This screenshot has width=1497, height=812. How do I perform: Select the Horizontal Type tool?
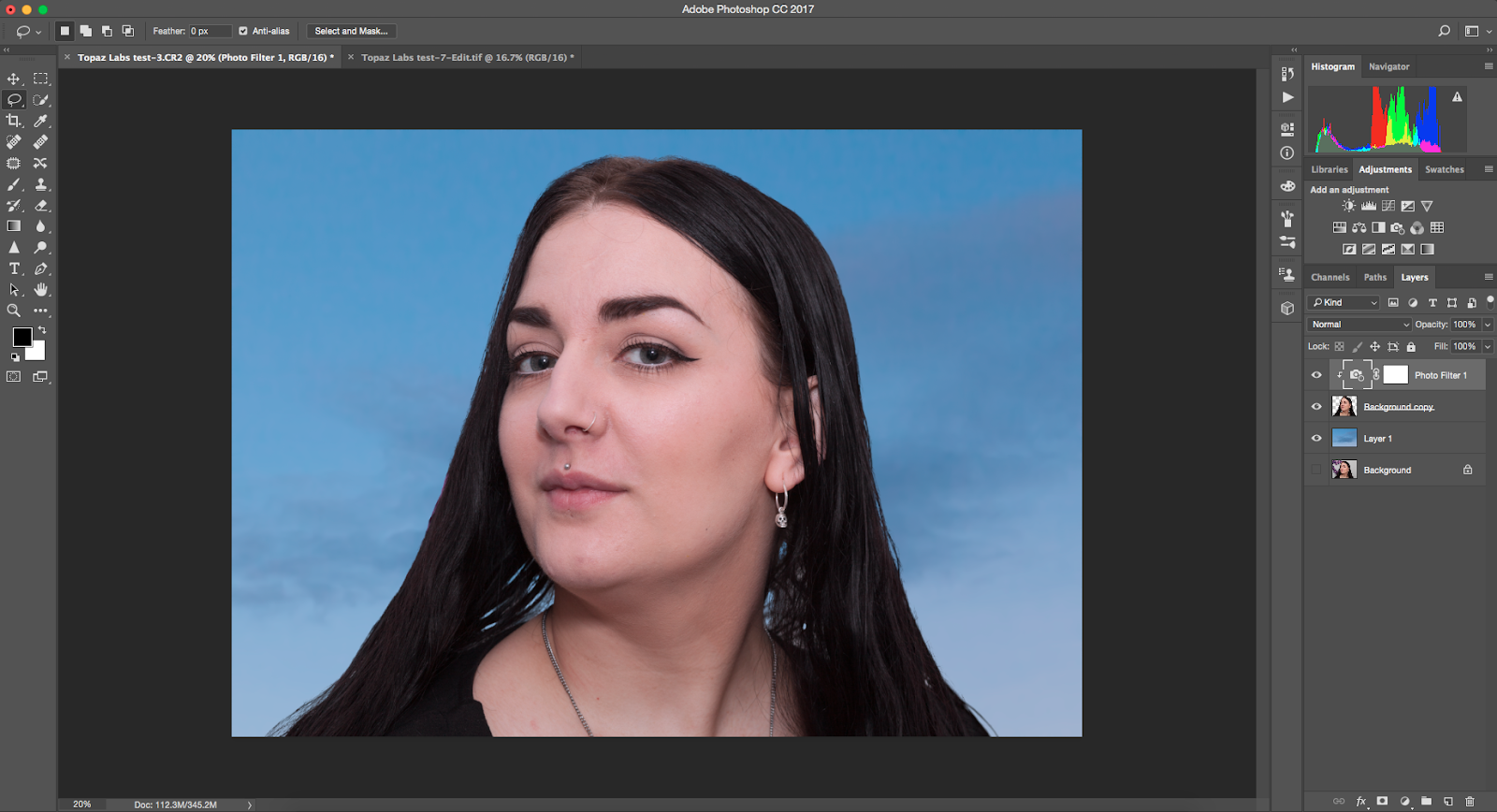click(14, 268)
